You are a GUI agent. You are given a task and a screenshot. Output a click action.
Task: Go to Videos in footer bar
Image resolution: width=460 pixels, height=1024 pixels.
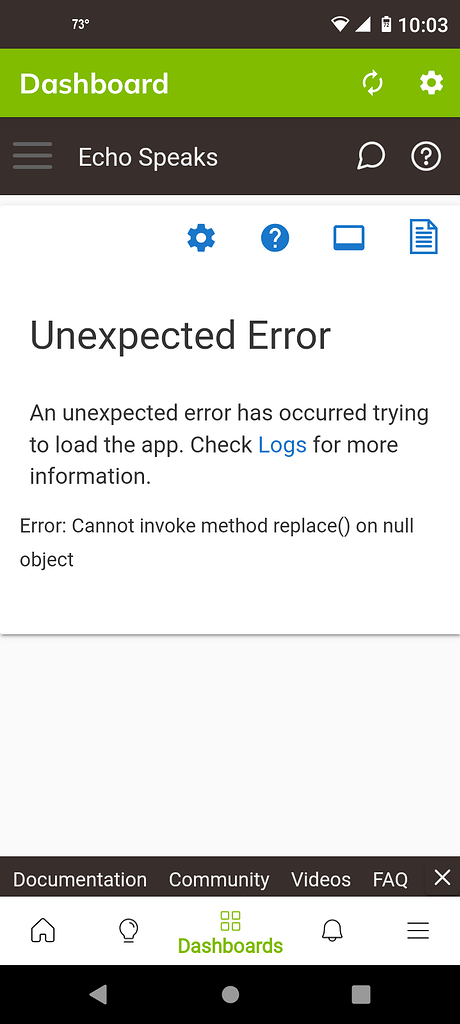pyautogui.click(x=321, y=880)
